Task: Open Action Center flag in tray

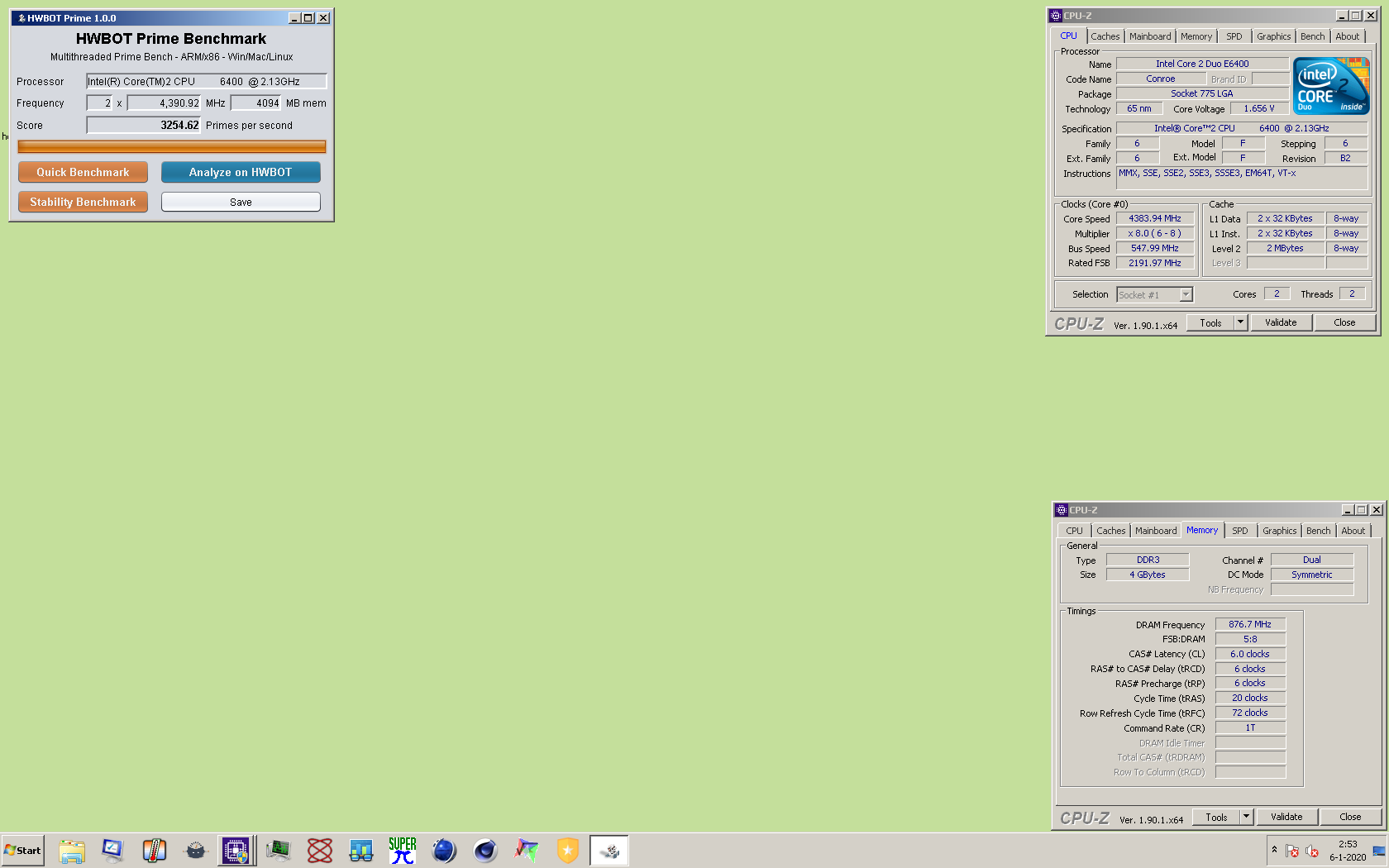Action: point(1291,851)
